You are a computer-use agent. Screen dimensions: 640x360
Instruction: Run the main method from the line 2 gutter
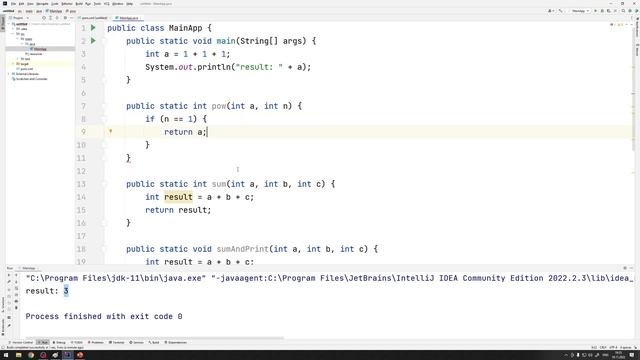pyautogui.click(x=93, y=41)
